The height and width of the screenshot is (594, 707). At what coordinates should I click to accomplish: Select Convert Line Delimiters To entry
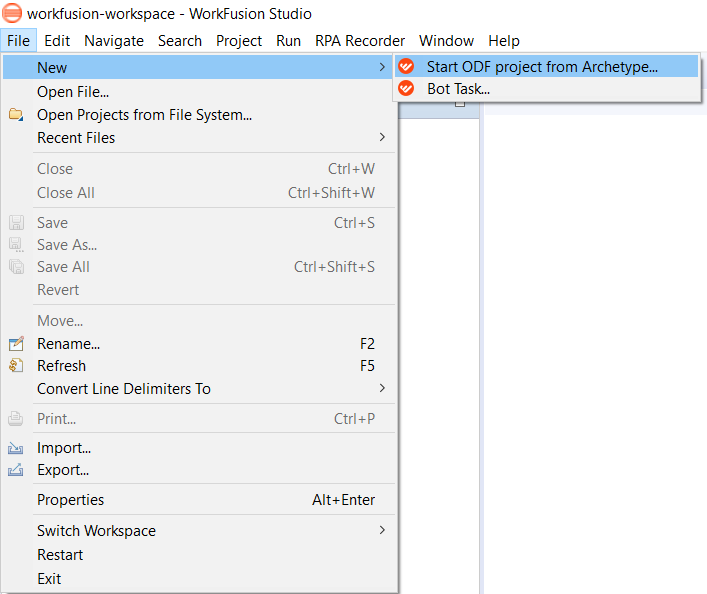coord(198,388)
